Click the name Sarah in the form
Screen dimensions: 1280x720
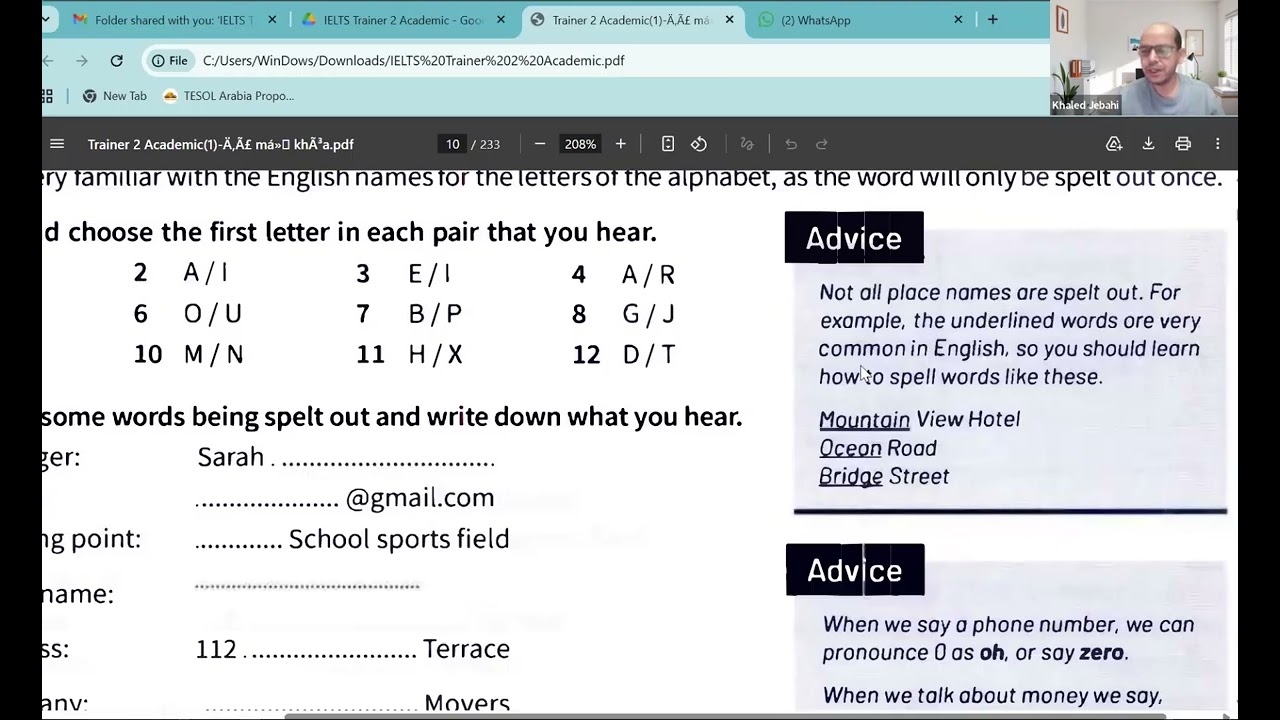point(230,457)
